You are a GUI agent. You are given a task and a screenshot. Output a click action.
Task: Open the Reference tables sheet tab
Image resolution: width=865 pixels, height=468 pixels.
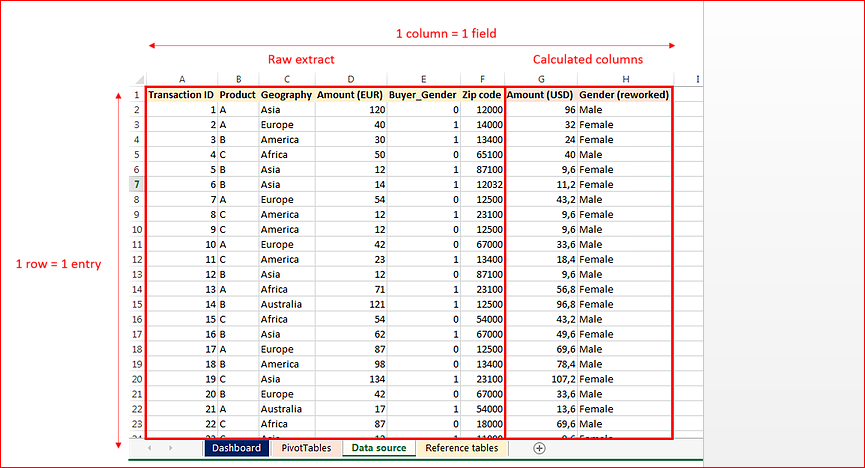tap(461, 448)
